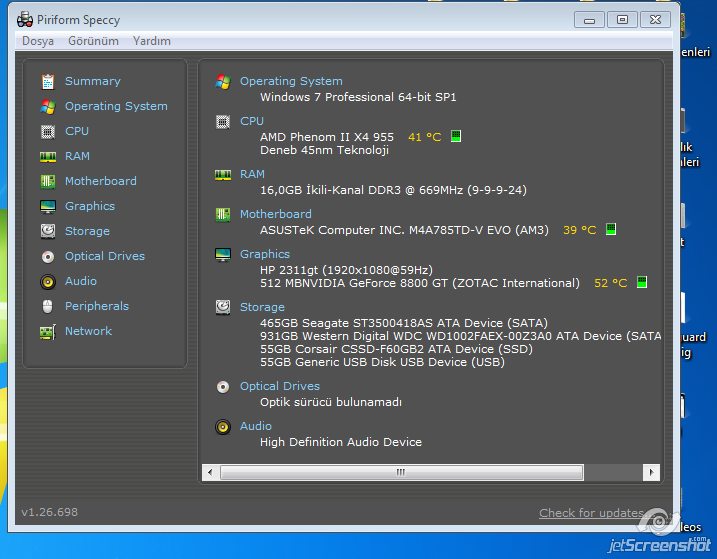Click the Graphics monitor icon in sidebar

click(x=48, y=207)
